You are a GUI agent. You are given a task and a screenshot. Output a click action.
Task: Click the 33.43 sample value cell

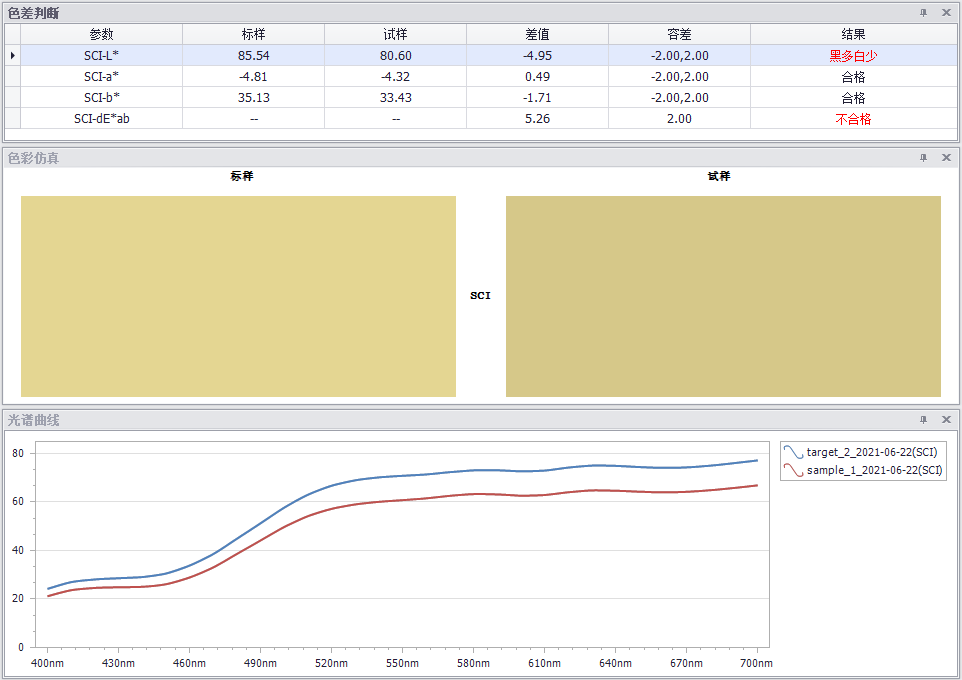pos(396,98)
